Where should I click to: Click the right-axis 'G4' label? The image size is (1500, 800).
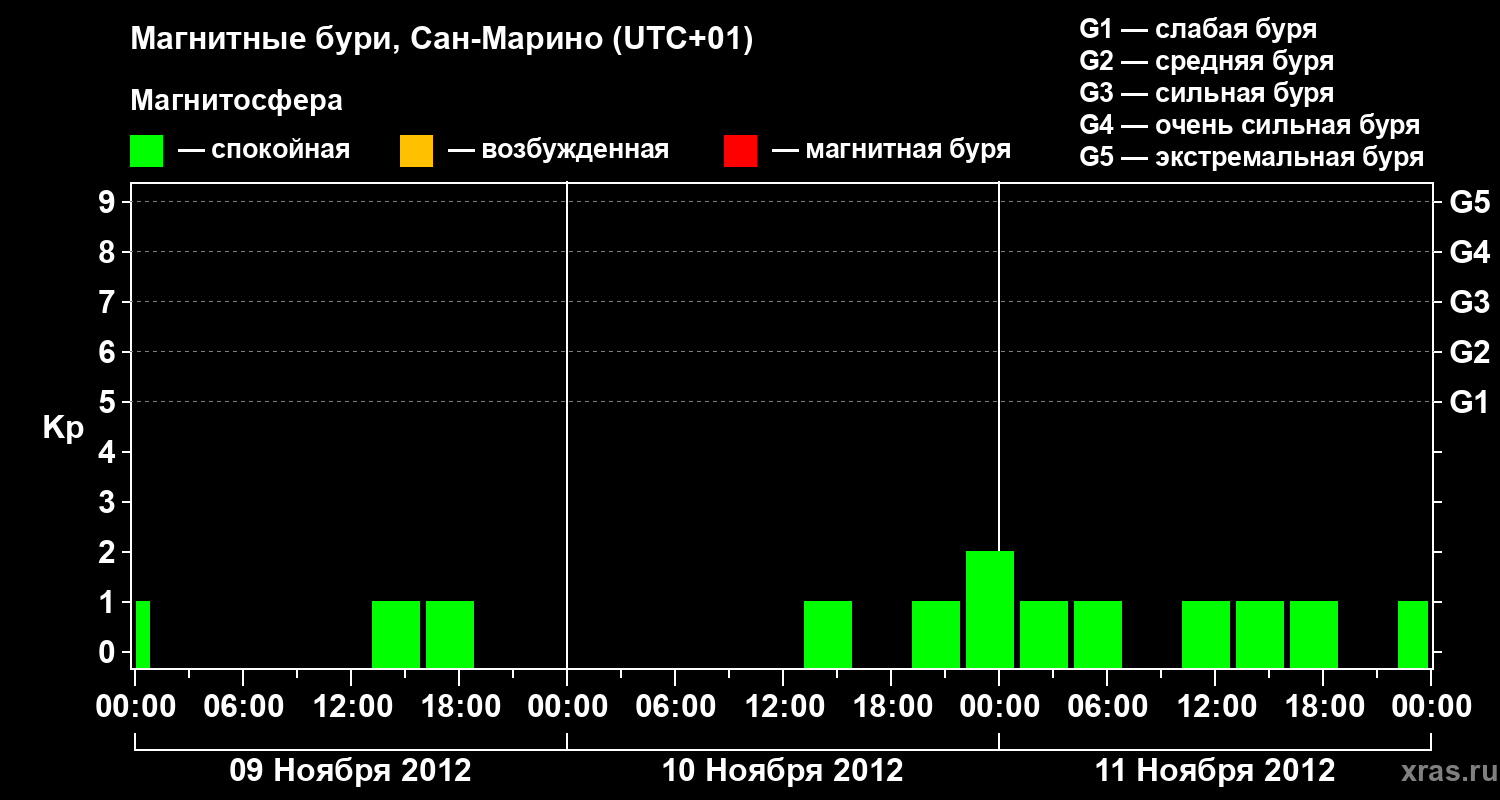point(1470,252)
